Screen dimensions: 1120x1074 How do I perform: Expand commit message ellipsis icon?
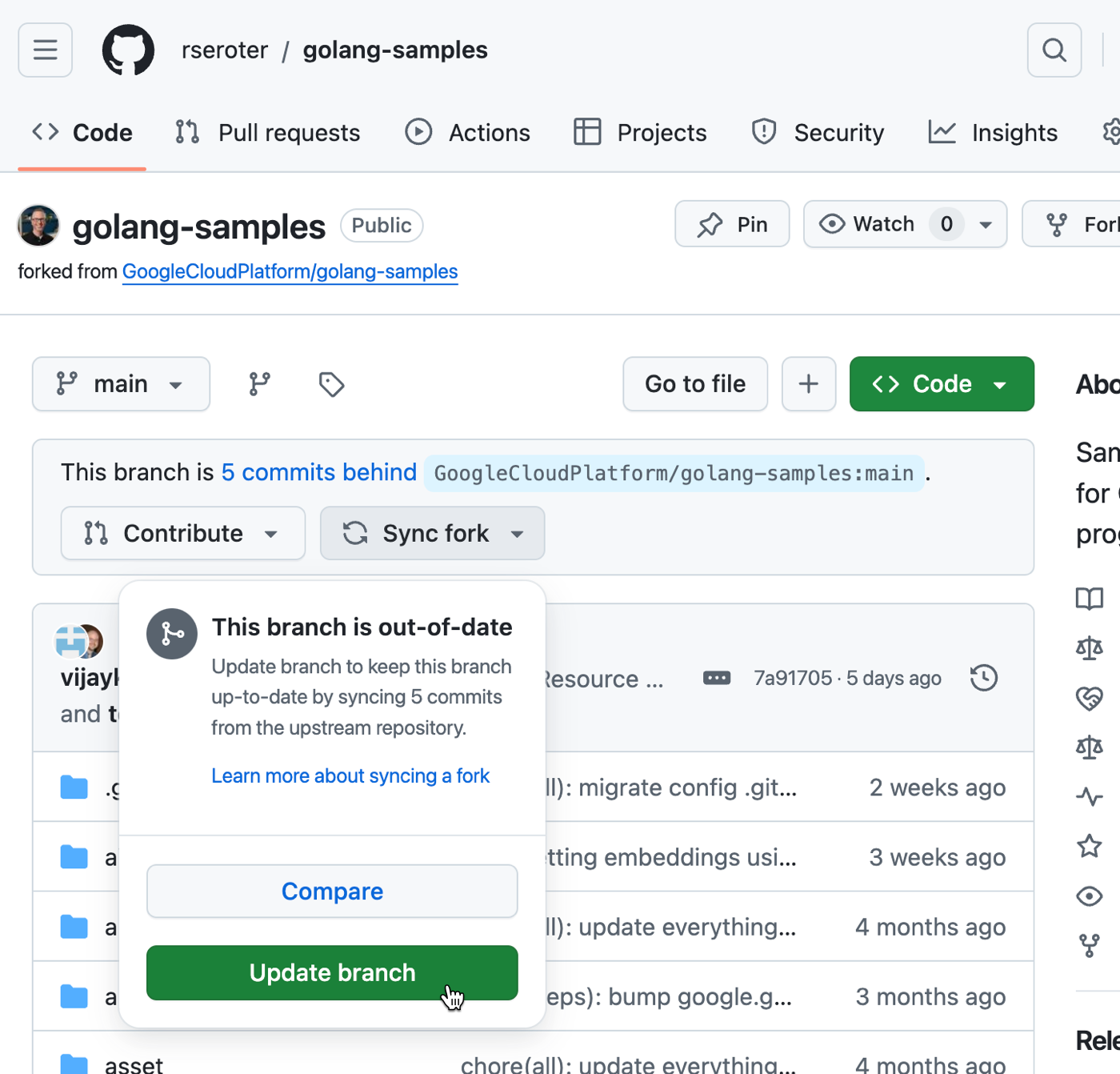(x=716, y=678)
